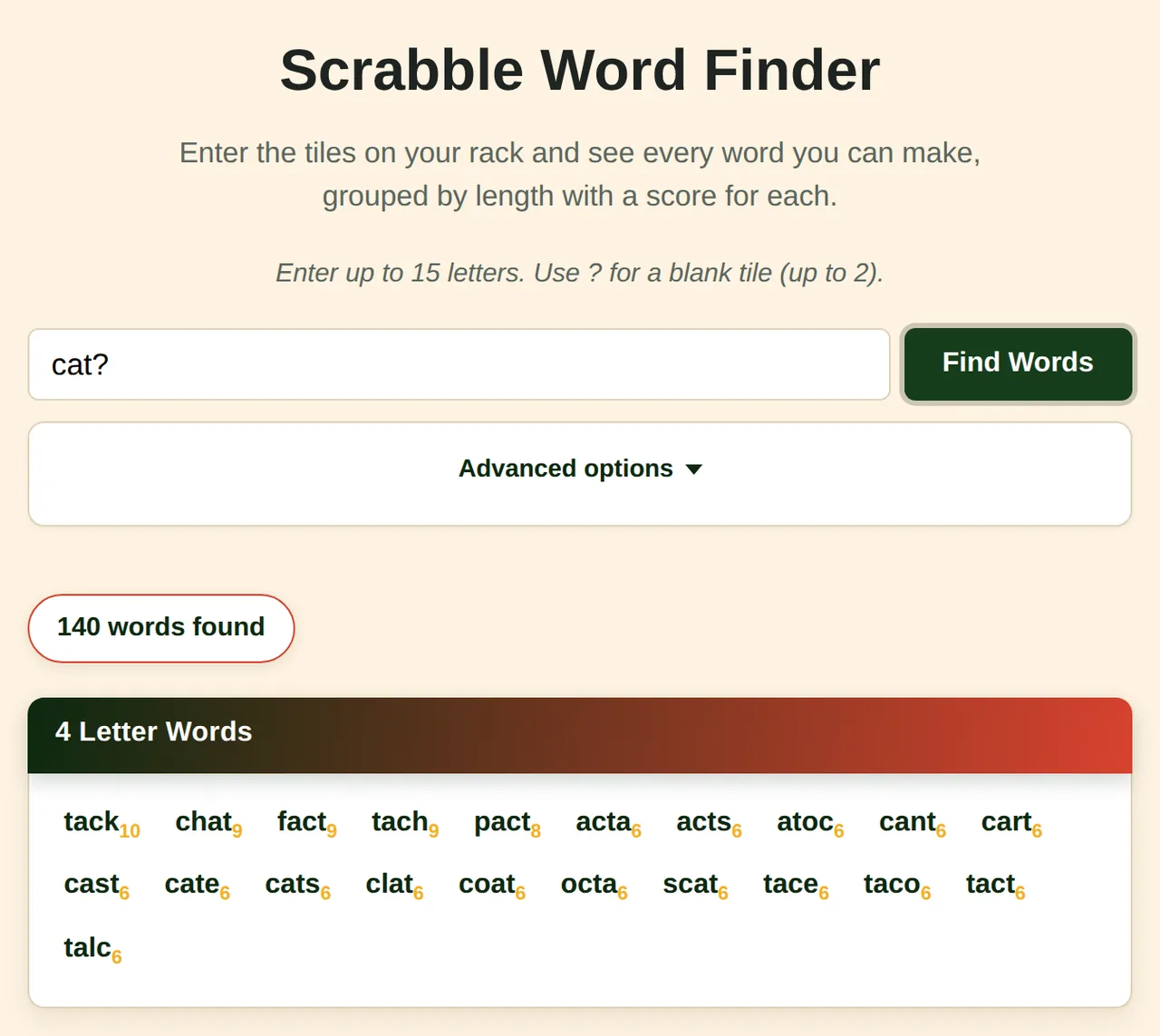Screen dimensions: 1160x1036
Task: Select the word cate
Action: pos(197,885)
